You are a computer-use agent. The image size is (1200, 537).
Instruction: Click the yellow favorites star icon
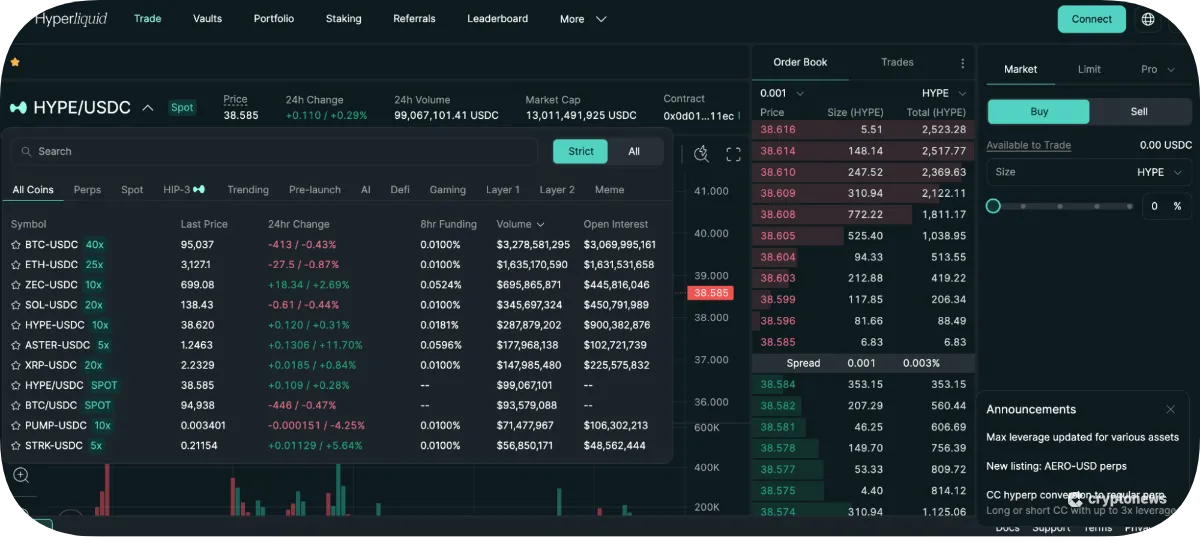[15, 62]
